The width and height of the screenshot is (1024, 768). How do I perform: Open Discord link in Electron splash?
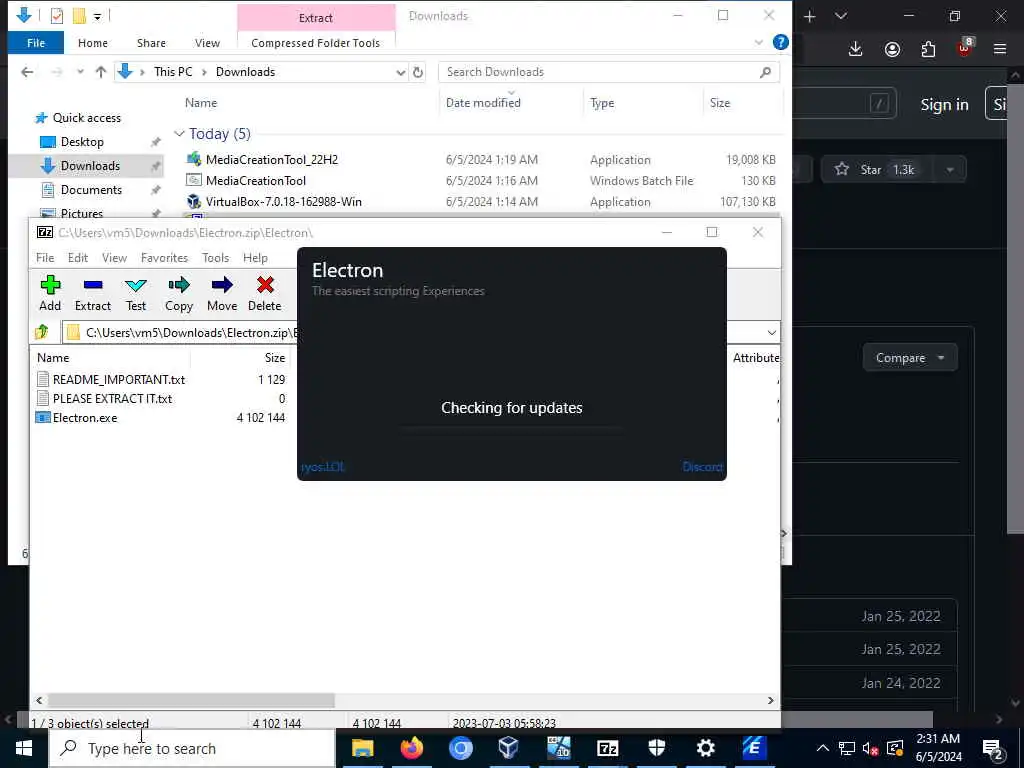(702, 467)
